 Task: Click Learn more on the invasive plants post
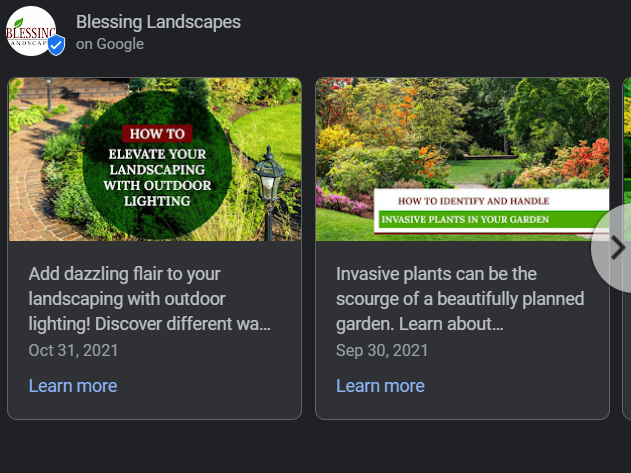point(380,386)
